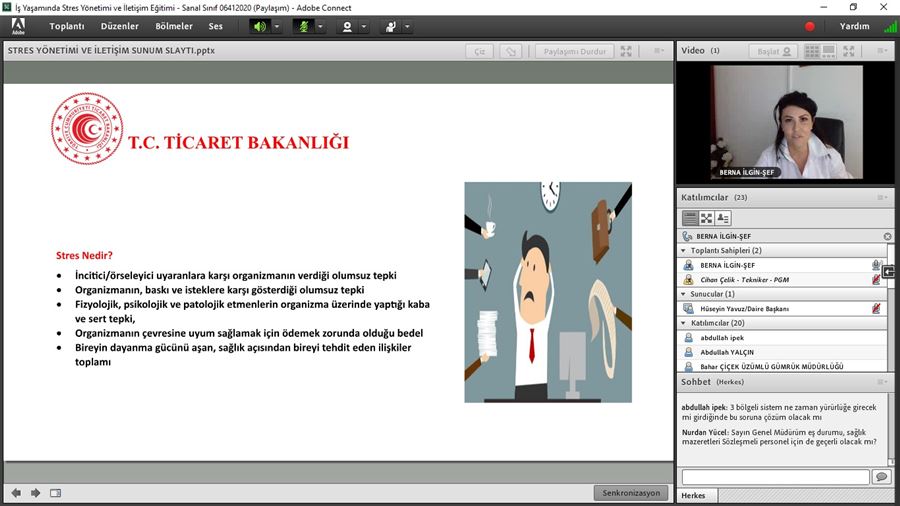900x506 pixels.
Task: Click the chat message input field
Action: click(x=774, y=477)
